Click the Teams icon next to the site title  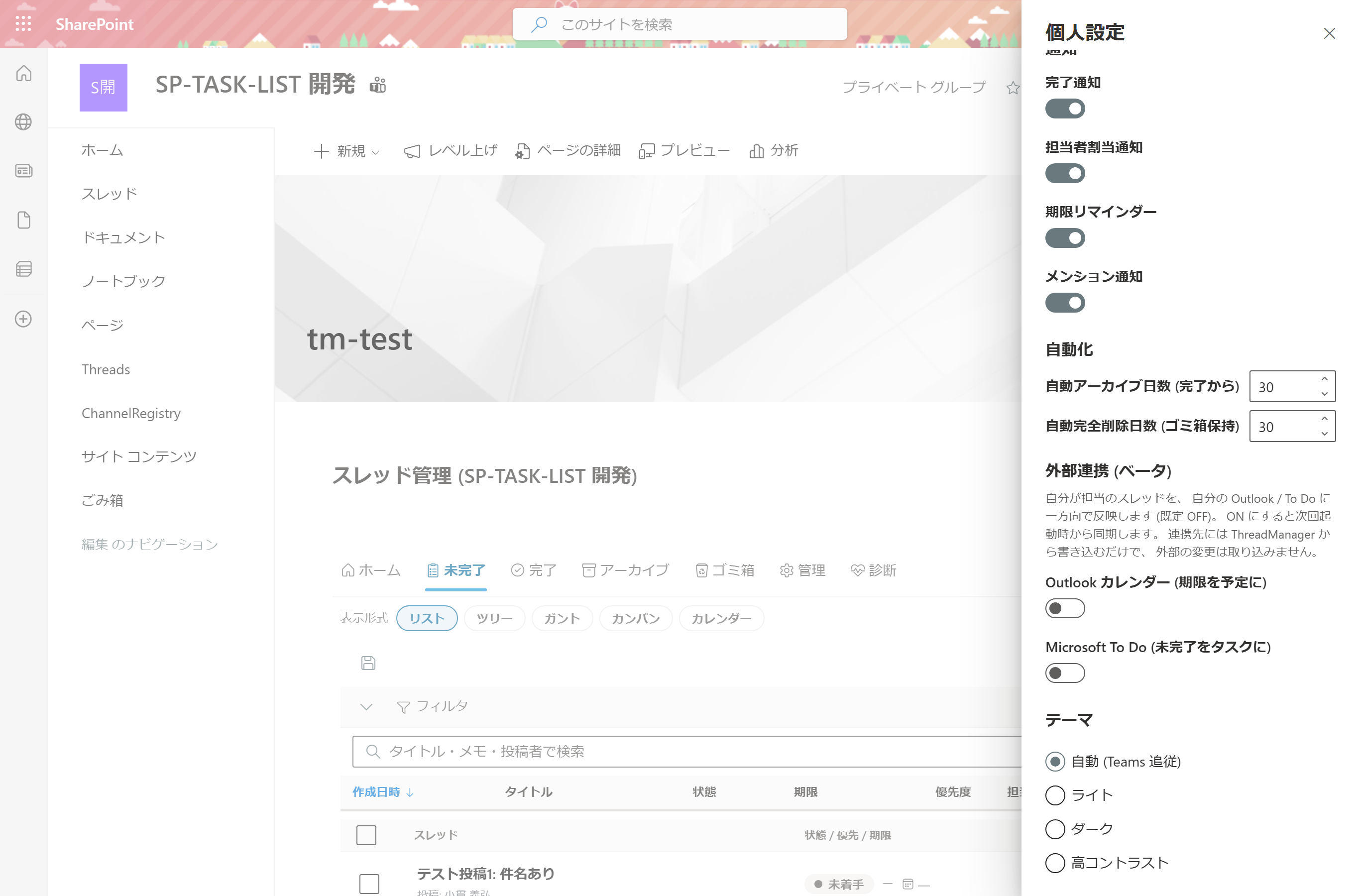pyautogui.click(x=378, y=85)
